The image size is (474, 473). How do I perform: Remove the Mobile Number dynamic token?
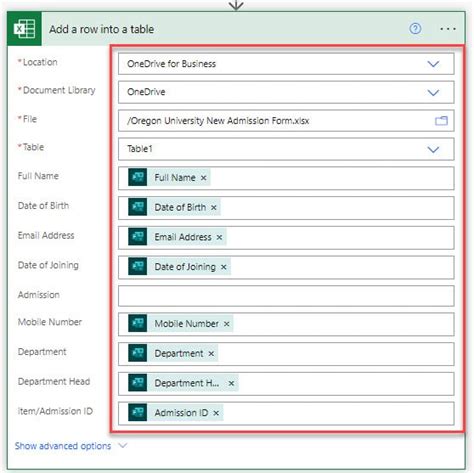[x=226, y=324]
